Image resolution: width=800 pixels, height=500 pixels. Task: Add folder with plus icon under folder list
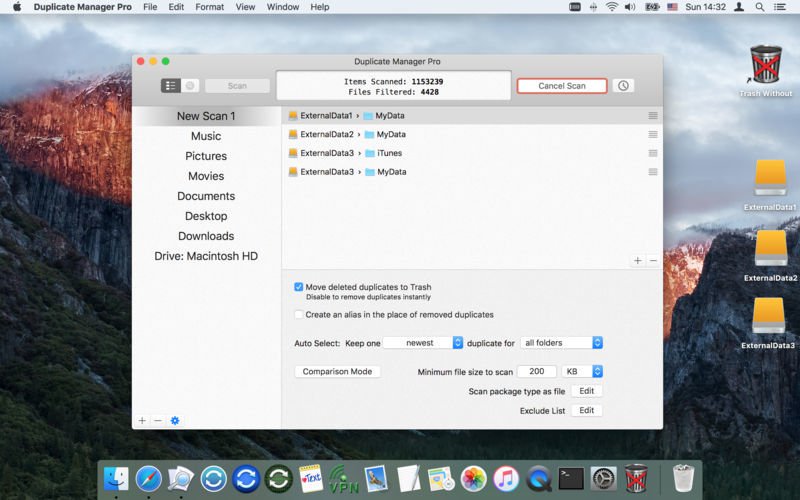coord(637,260)
